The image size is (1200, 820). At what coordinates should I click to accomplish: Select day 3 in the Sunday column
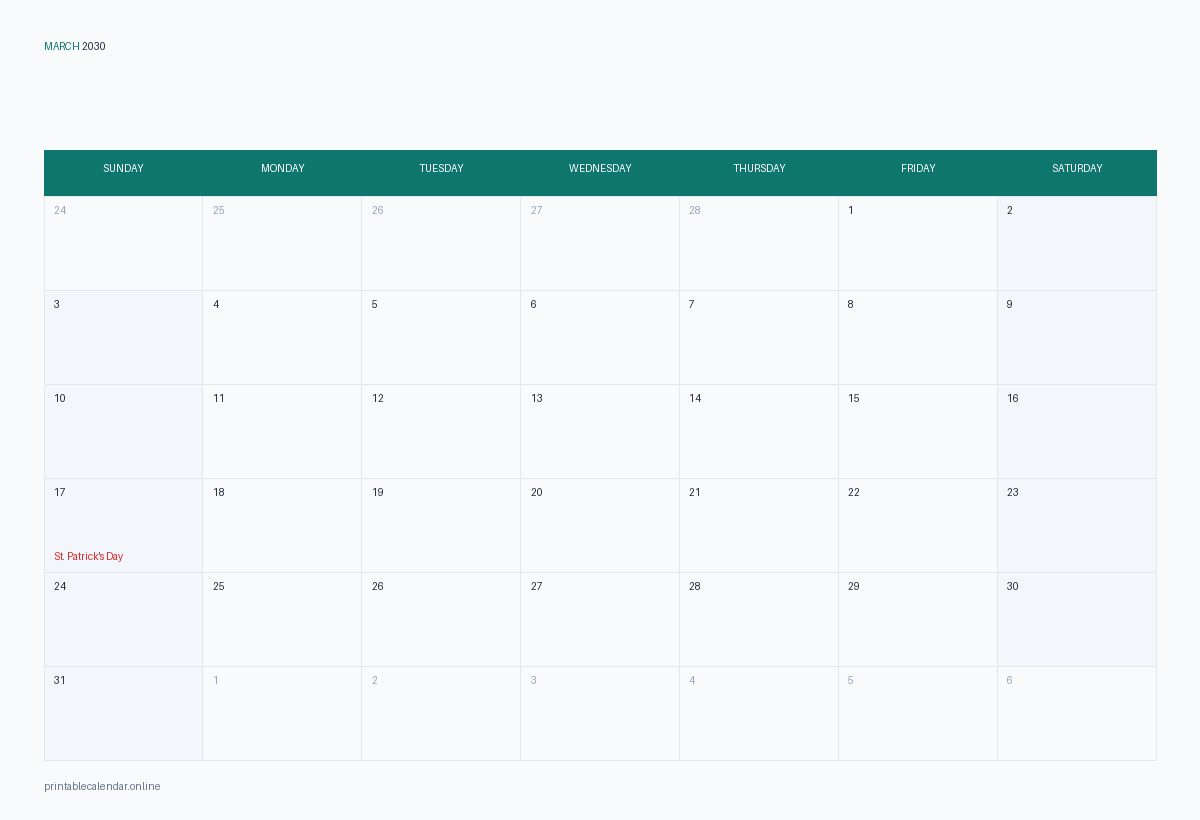[123, 337]
